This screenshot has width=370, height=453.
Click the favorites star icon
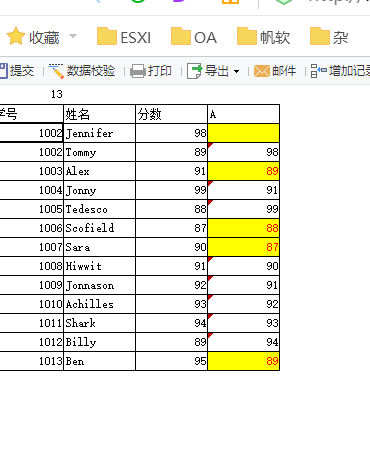(16, 36)
